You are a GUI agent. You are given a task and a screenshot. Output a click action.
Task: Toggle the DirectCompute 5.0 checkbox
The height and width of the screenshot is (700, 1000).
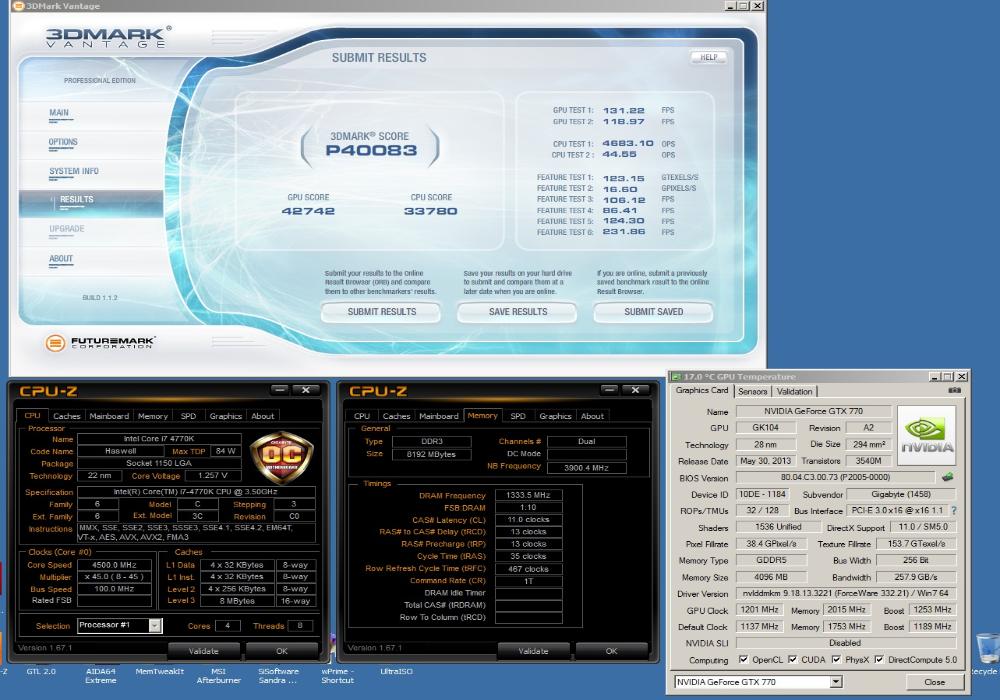click(x=879, y=659)
